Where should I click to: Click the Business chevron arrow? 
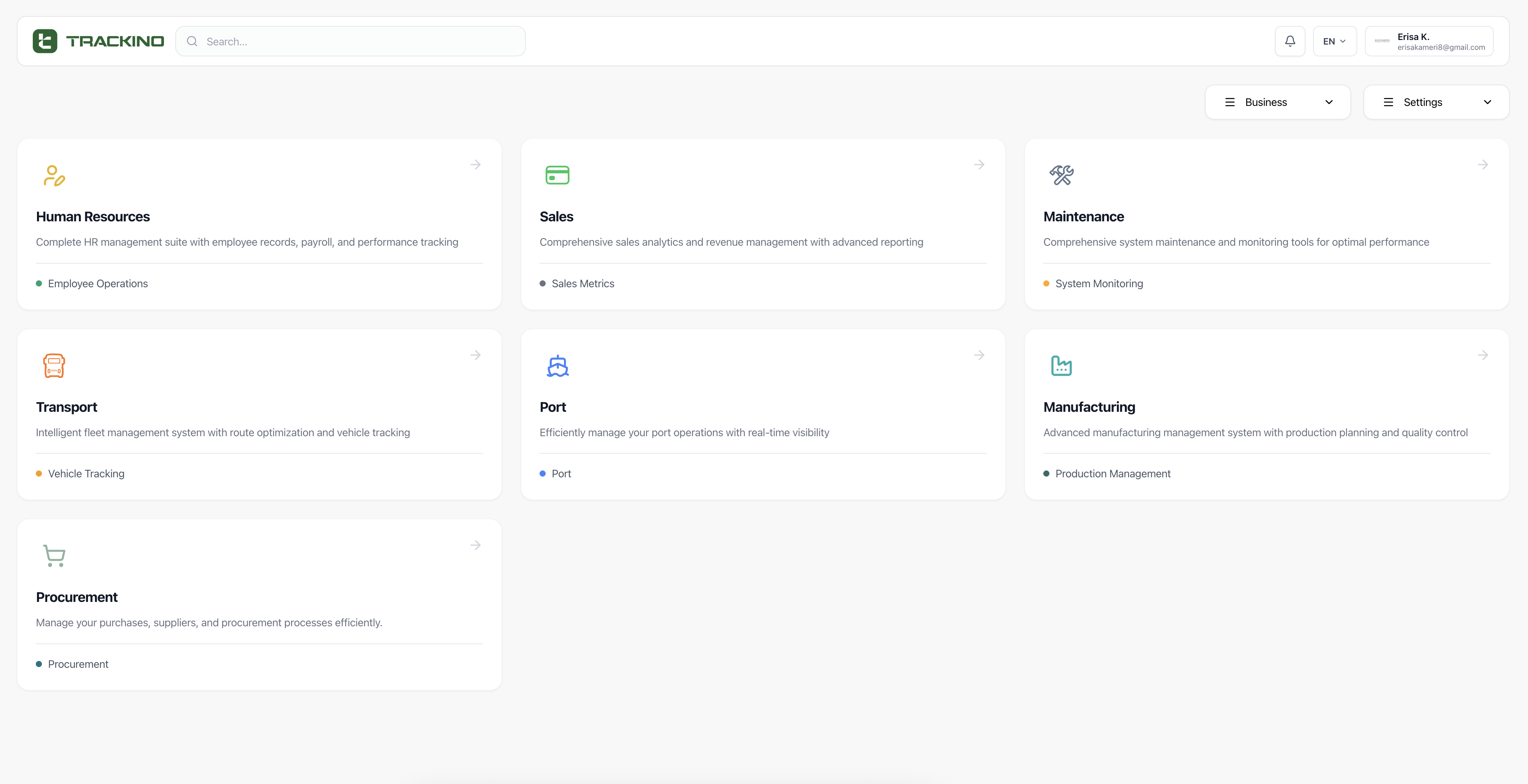coord(1329,102)
